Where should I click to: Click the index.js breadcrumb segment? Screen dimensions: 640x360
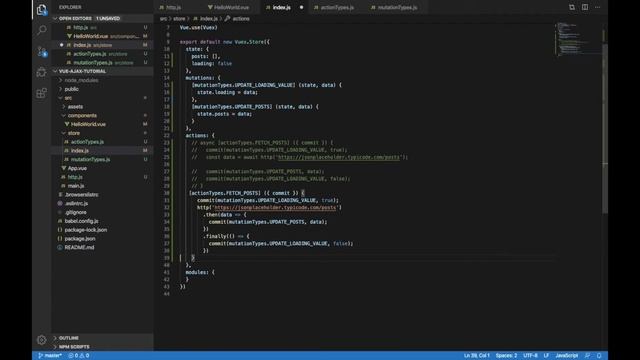click(x=205, y=19)
